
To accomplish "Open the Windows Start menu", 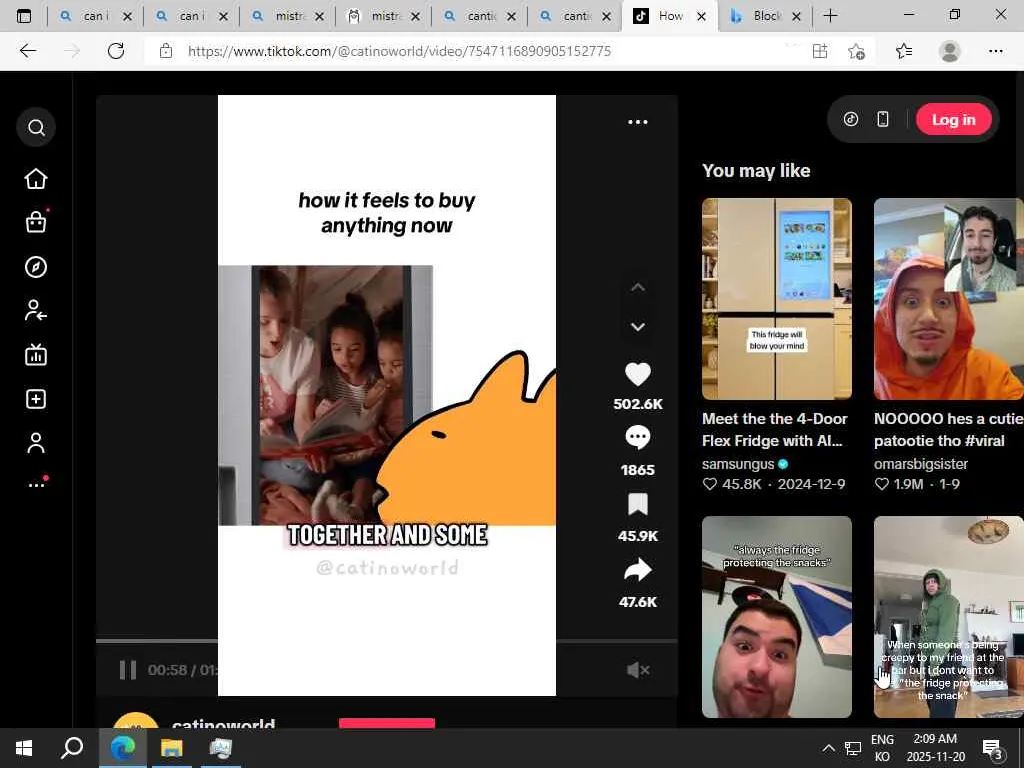I will pyautogui.click(x=24, y=748).
